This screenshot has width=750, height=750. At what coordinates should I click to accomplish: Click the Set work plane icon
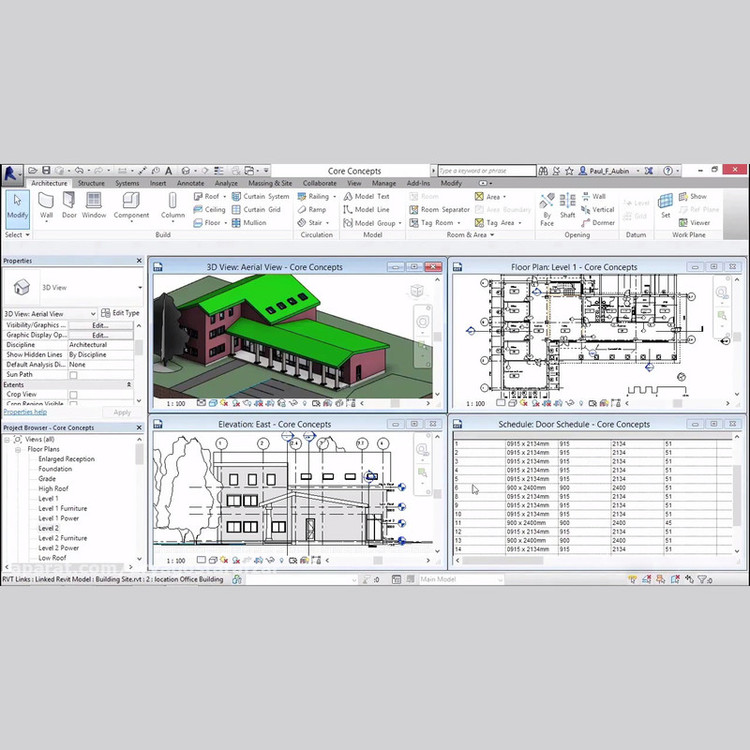click(x=665, y=203)
